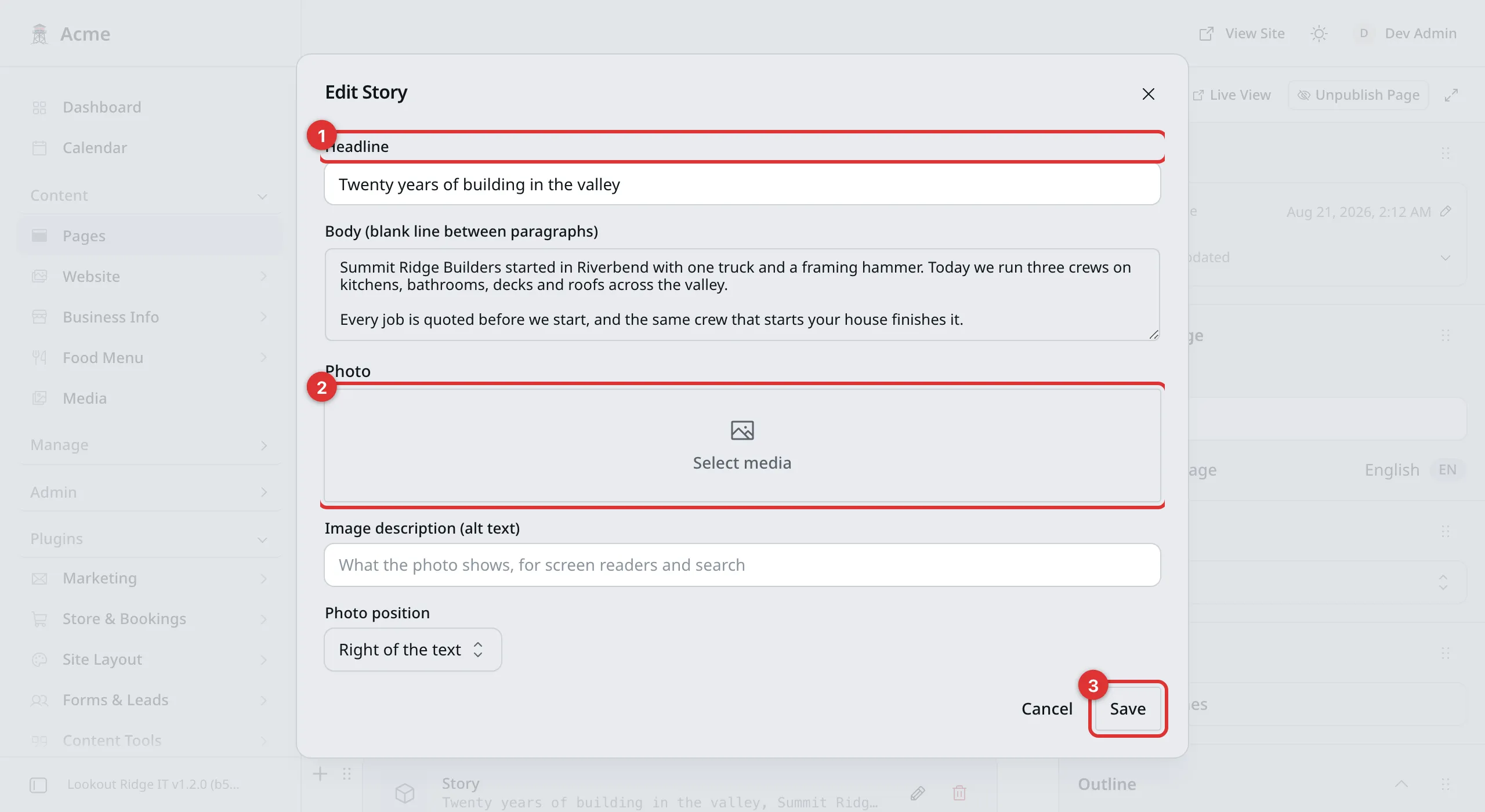Click the Site Layout palette icon
The height and width of the screenshot is (812, 1485).
[39, 659]
